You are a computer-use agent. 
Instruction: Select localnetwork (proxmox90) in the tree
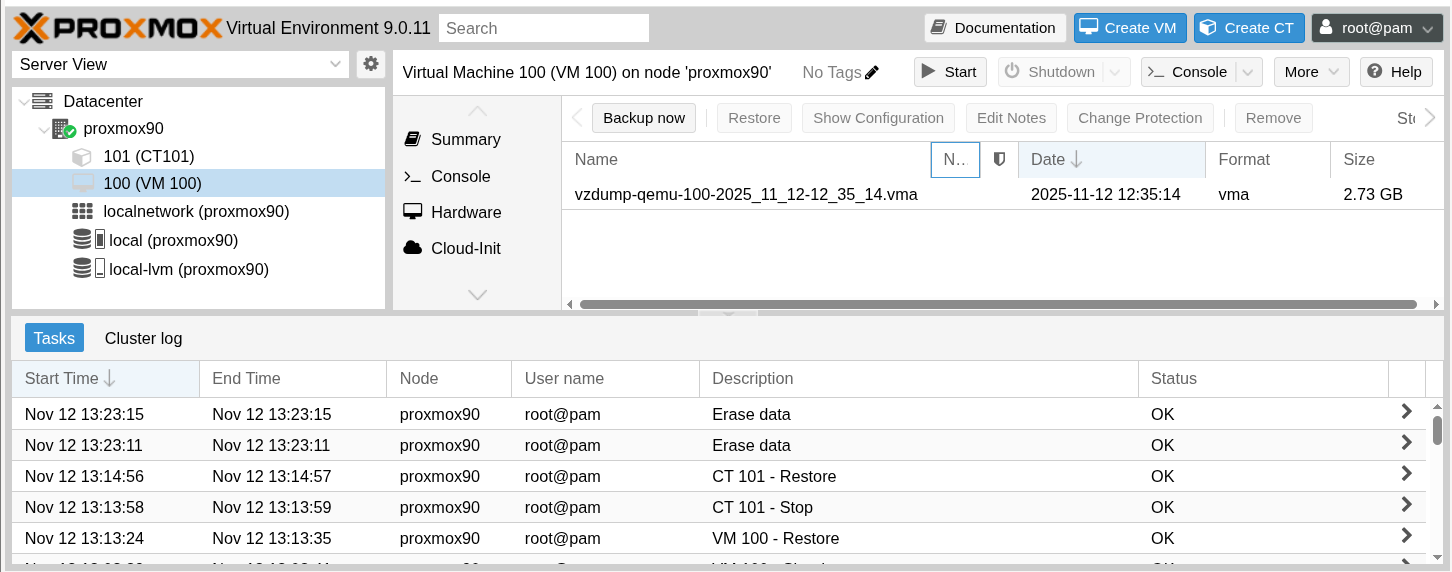click(x=196, y=212)
